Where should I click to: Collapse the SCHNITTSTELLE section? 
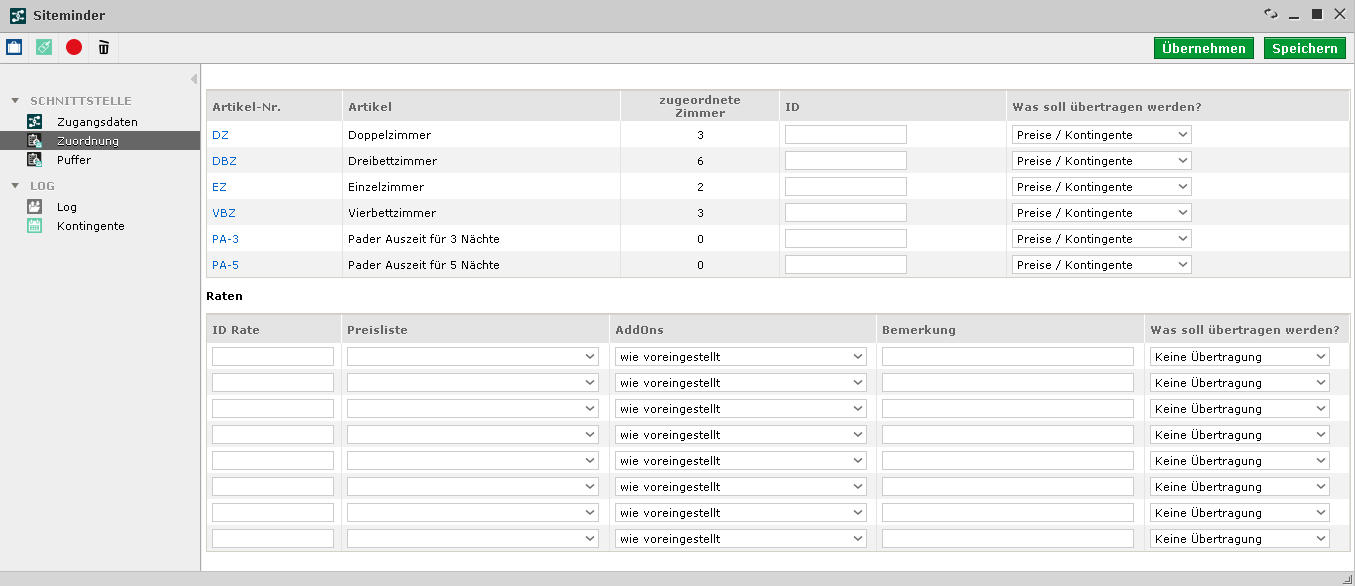[x=15, y=101]
